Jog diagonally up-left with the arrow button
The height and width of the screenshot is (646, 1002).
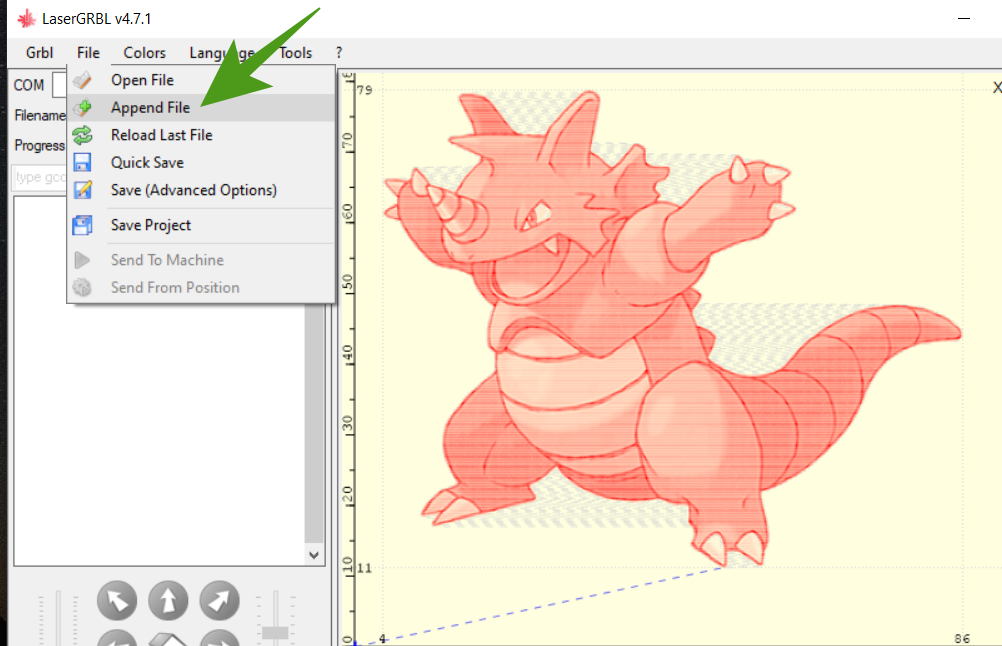pyautogui.click(x=117, y=601)
